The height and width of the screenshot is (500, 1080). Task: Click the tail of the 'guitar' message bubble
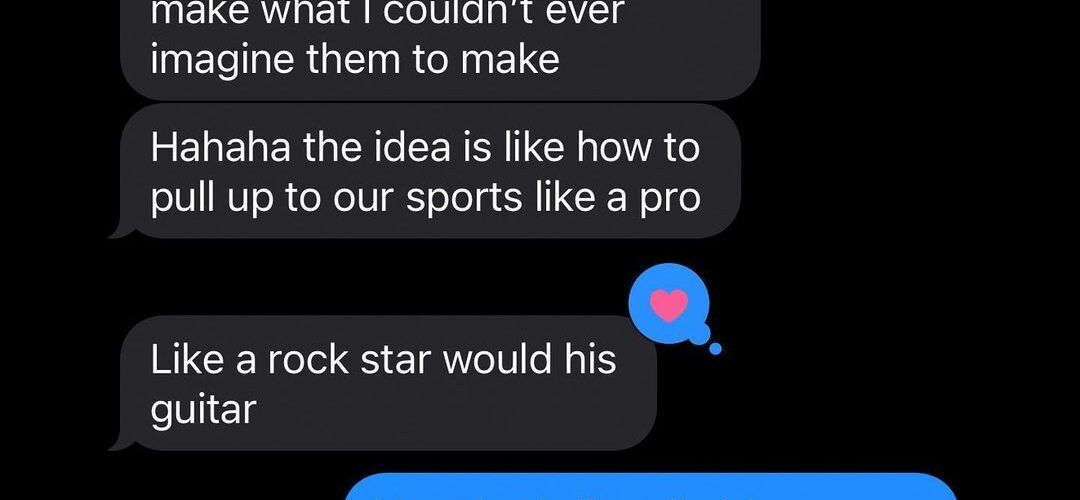123,443
